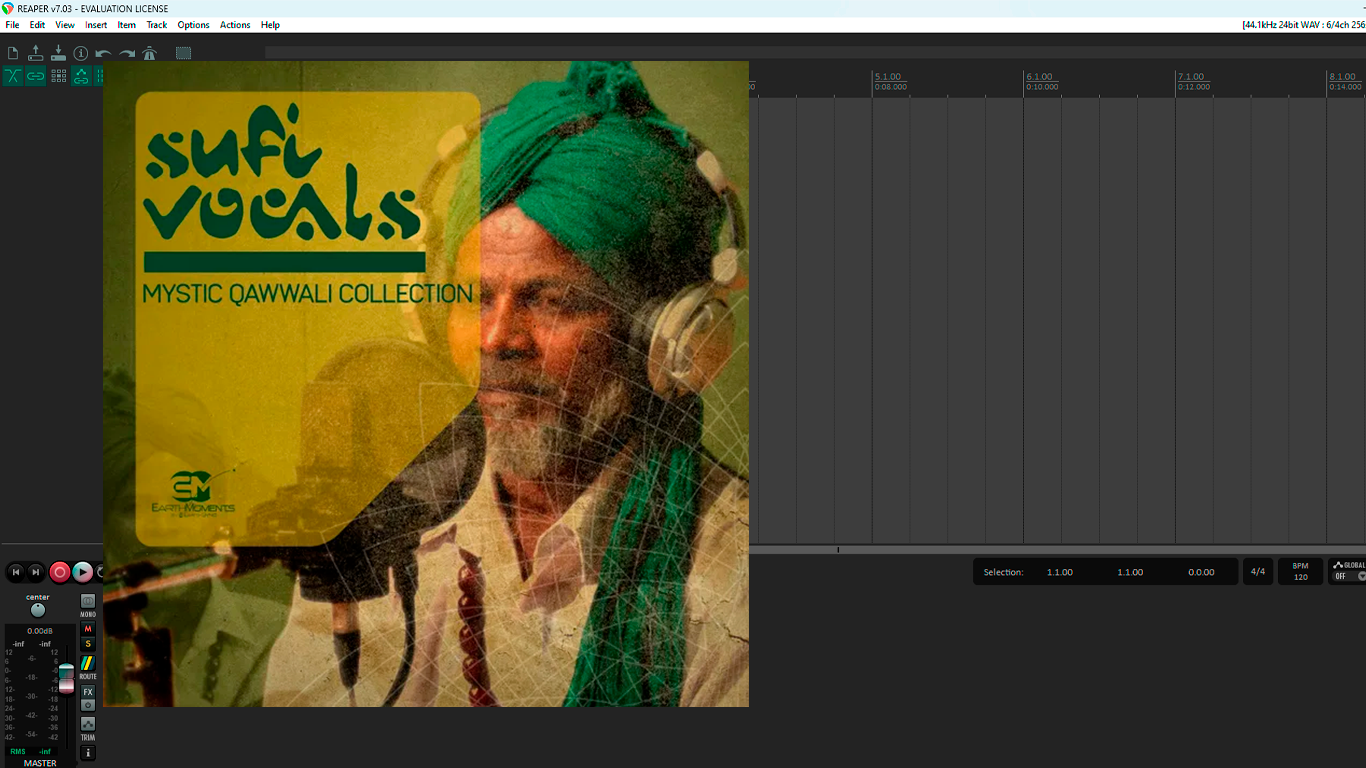This screenshot has width=1366, height=768.
Task: Click the Open project toolbar icon
Action: click(x=36, y=53)
